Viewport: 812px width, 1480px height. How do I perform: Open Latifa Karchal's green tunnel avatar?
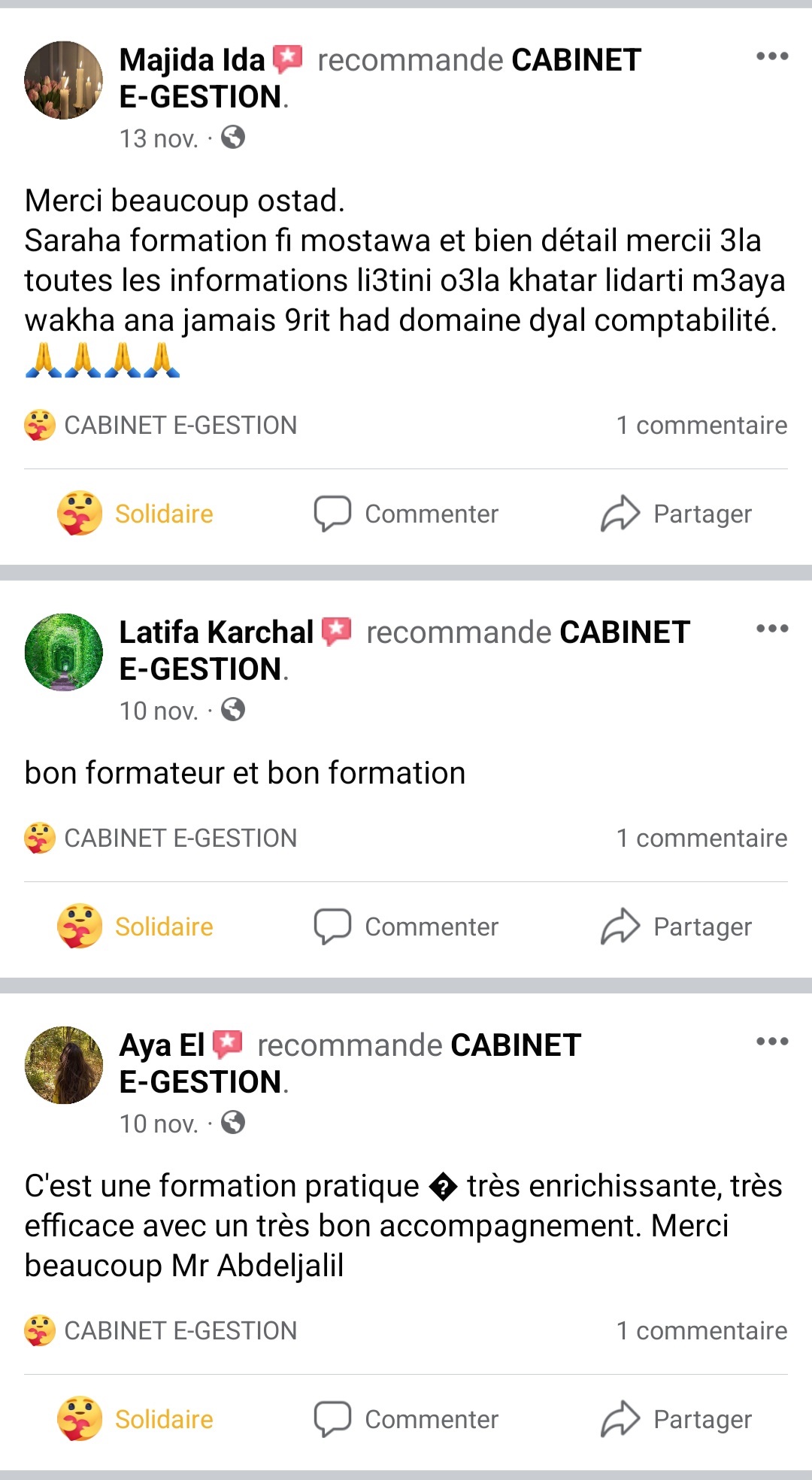point(64,652)
